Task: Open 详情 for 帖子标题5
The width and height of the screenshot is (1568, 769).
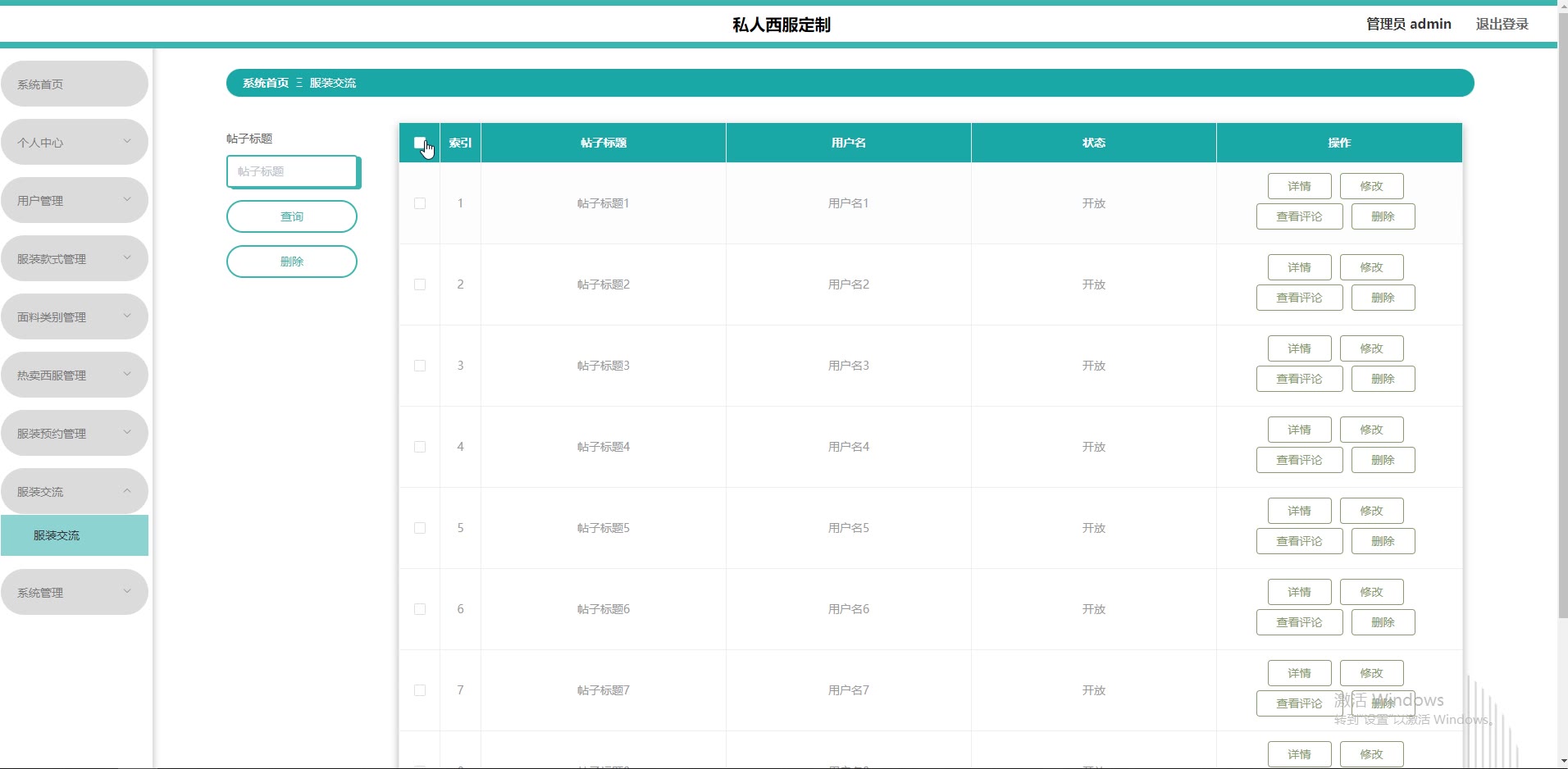Action: tap(1300, 511)
